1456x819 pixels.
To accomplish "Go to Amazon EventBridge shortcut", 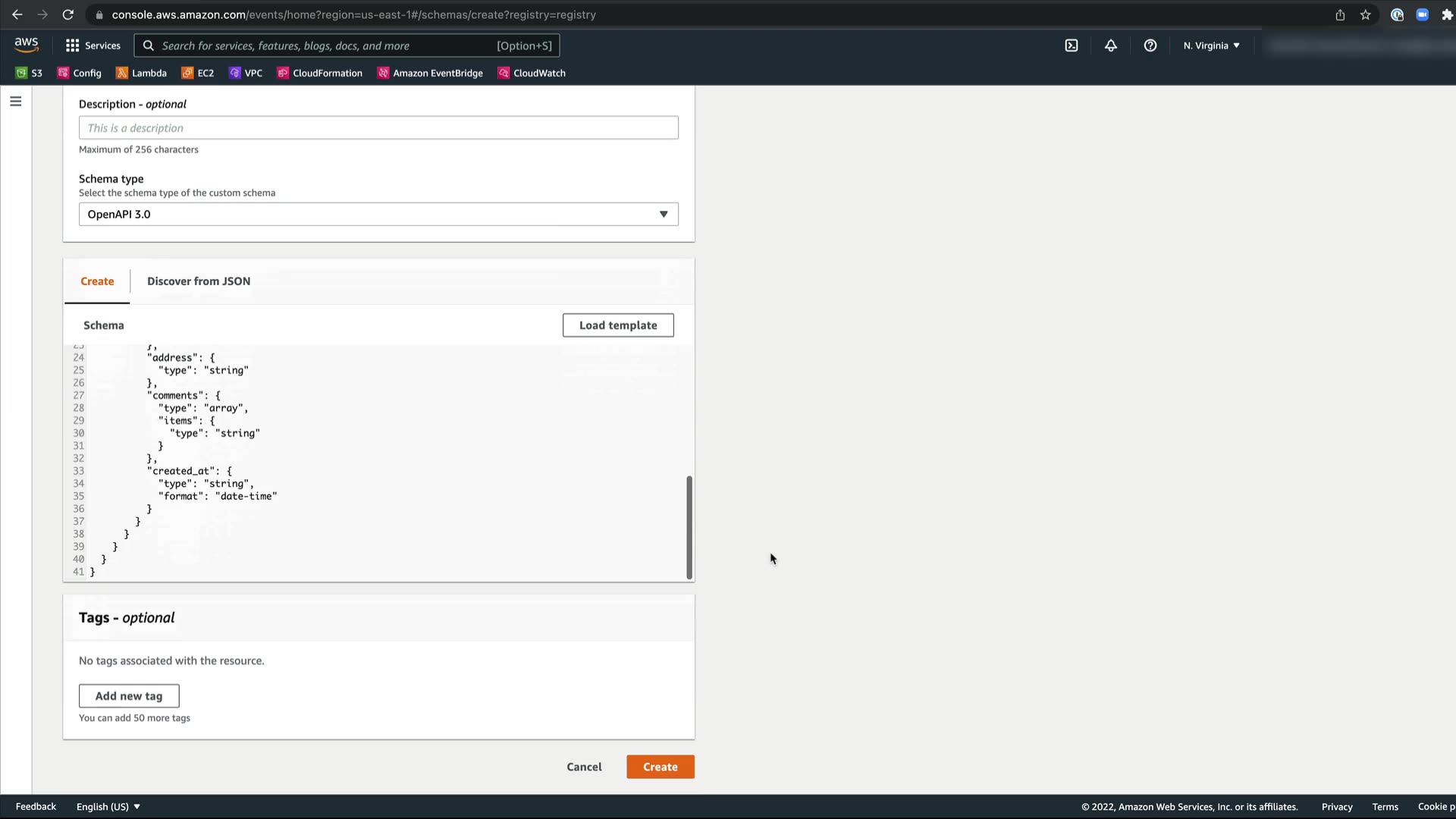I will point(430,73).
